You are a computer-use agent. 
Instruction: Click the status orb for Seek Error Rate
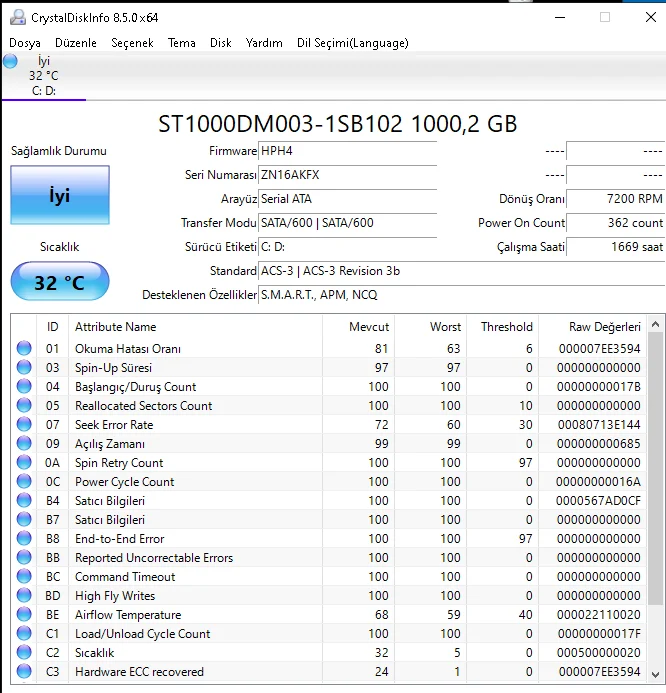pos(24,425)
